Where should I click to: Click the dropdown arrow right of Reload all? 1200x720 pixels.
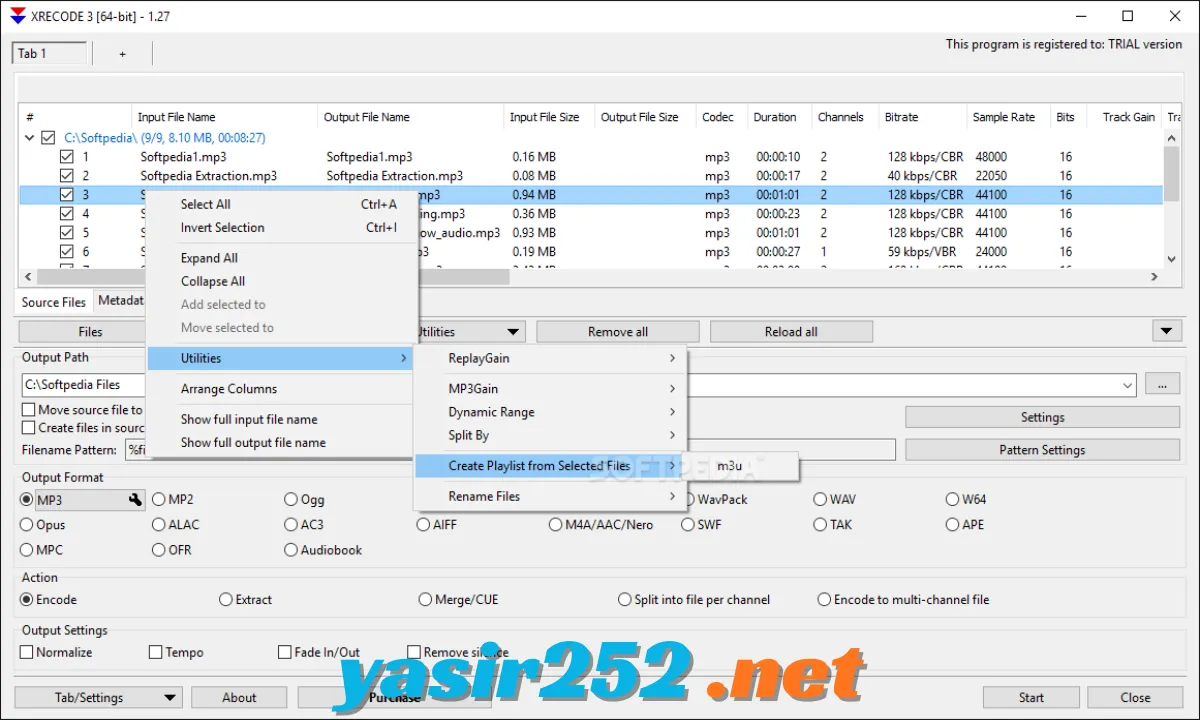pos(1167,331)
